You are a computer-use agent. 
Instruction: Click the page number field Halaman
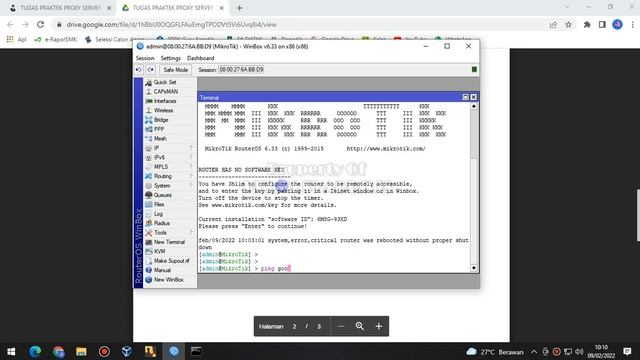294,326
